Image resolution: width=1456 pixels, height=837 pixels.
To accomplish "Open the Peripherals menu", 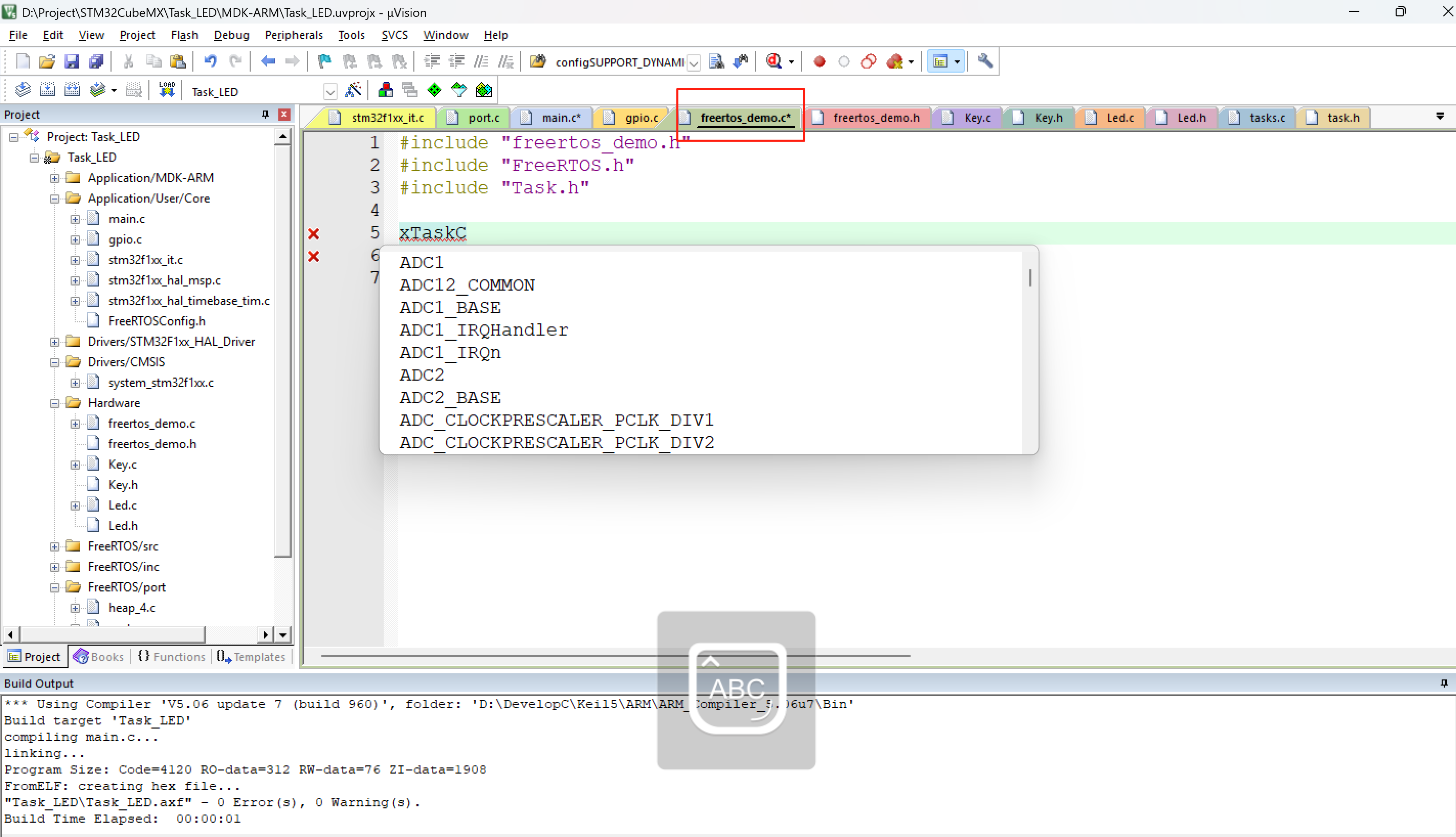I will click(x=293, y=35).
